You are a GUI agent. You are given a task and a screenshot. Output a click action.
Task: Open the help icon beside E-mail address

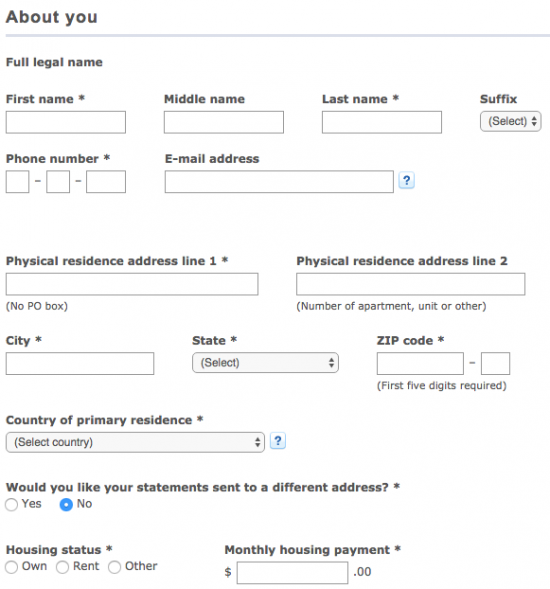(406, 181)
